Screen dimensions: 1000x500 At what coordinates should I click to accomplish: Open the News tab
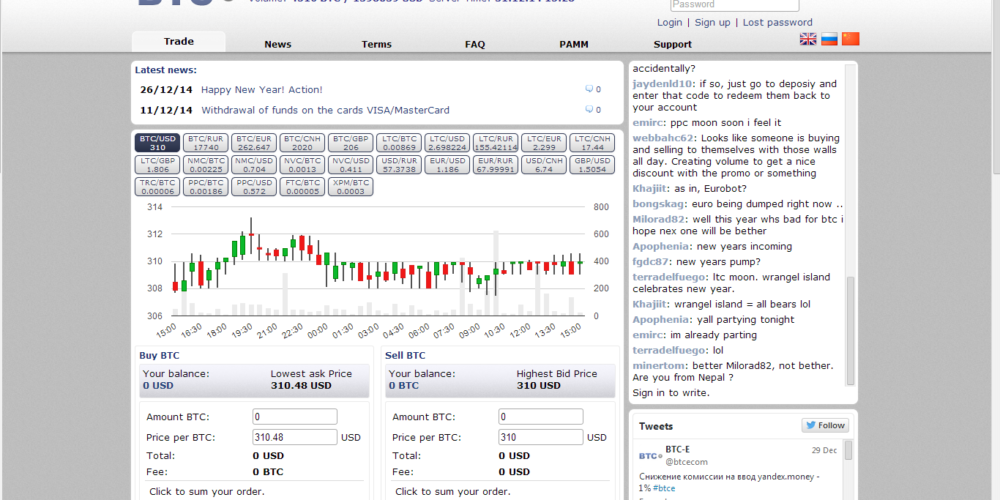(x=278, y=44)
